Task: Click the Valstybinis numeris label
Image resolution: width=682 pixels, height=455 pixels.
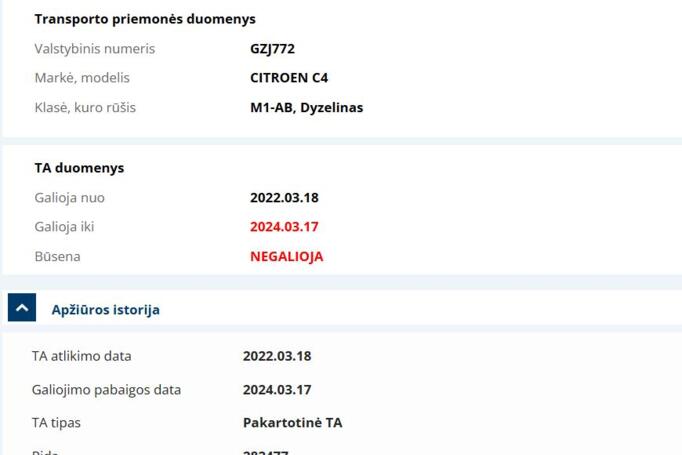Action: (95, 48)
